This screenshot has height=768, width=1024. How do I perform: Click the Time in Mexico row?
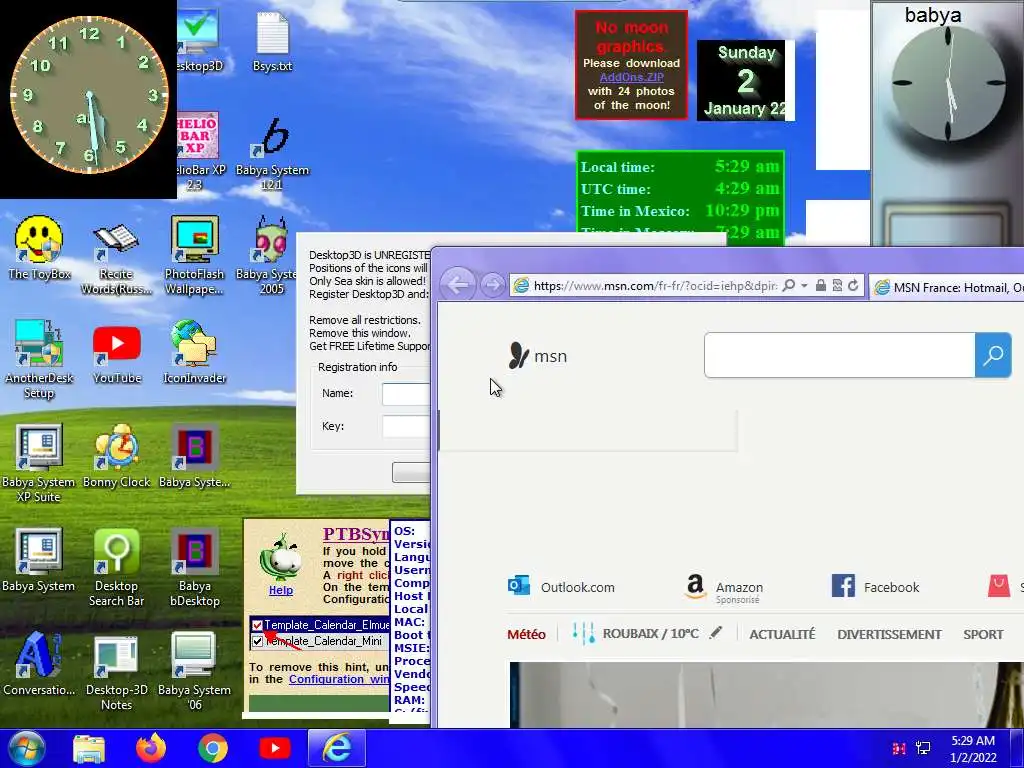[680, 211]
